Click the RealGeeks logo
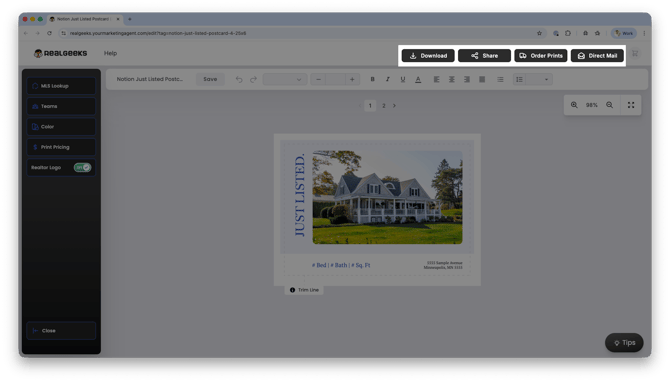The height and width of the screenshot is (382, 670). (x=60, y=53)
